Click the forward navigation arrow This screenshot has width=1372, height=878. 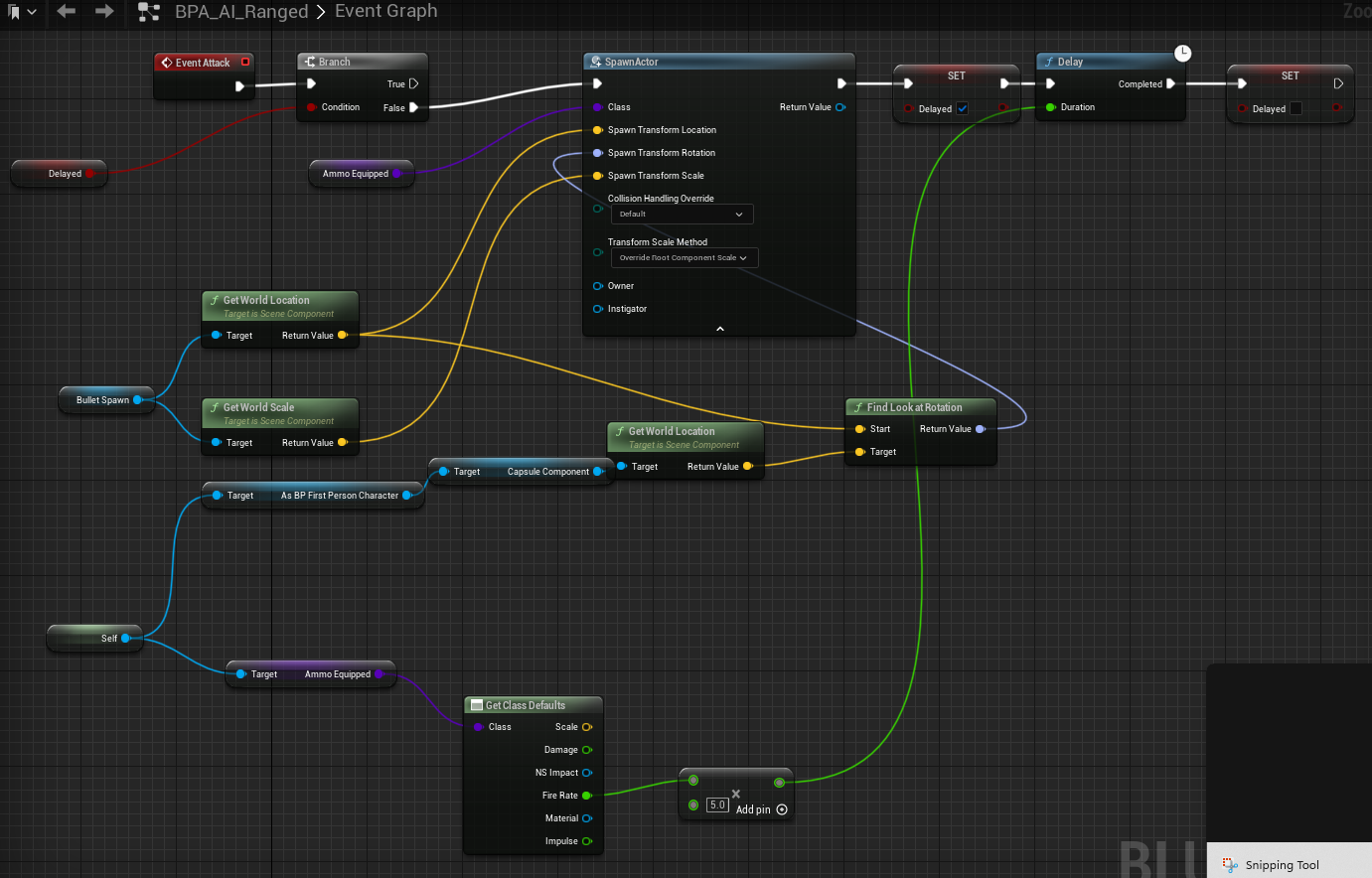[104, 11]
